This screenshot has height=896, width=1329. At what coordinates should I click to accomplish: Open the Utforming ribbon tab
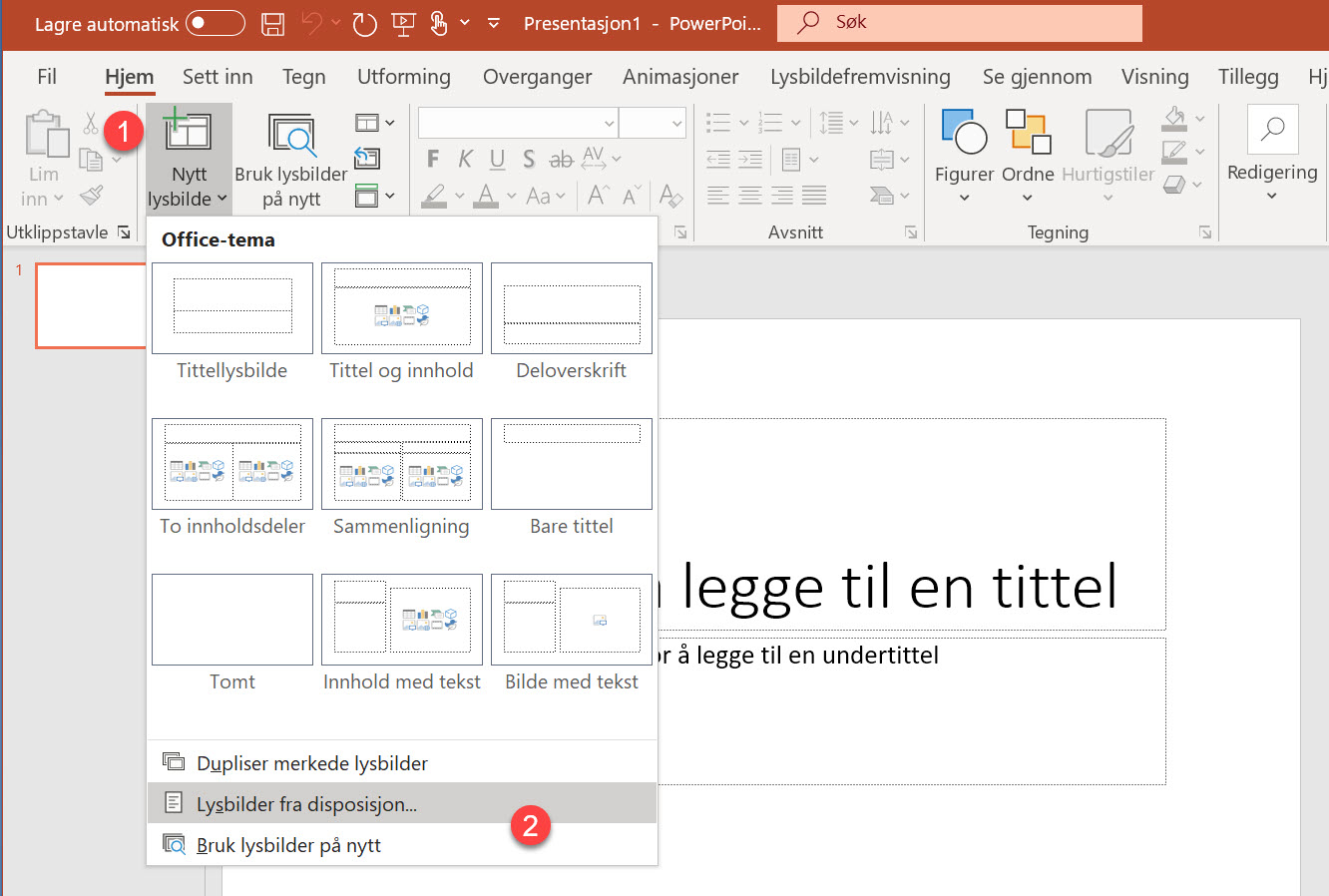coord(403,76)
